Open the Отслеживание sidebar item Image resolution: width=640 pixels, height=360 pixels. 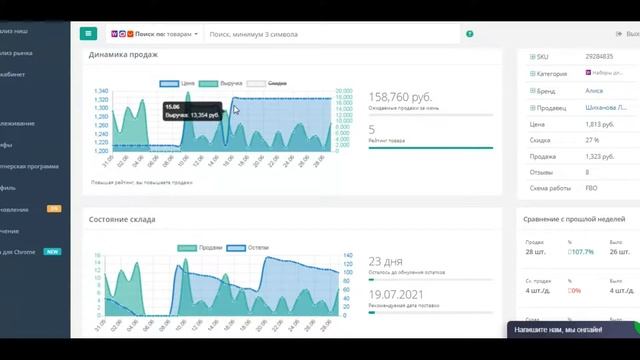[18, 123]
